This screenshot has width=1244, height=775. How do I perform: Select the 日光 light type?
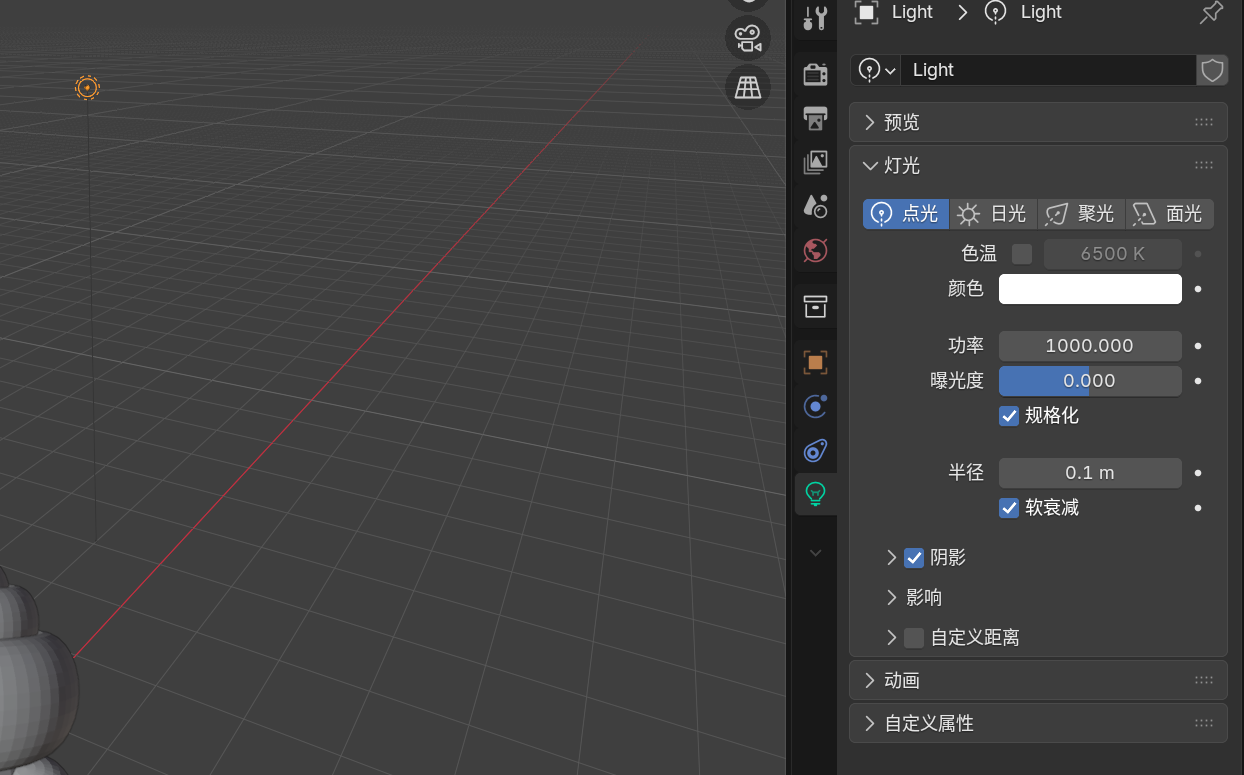pyautogui.click(x=993, y=214)
